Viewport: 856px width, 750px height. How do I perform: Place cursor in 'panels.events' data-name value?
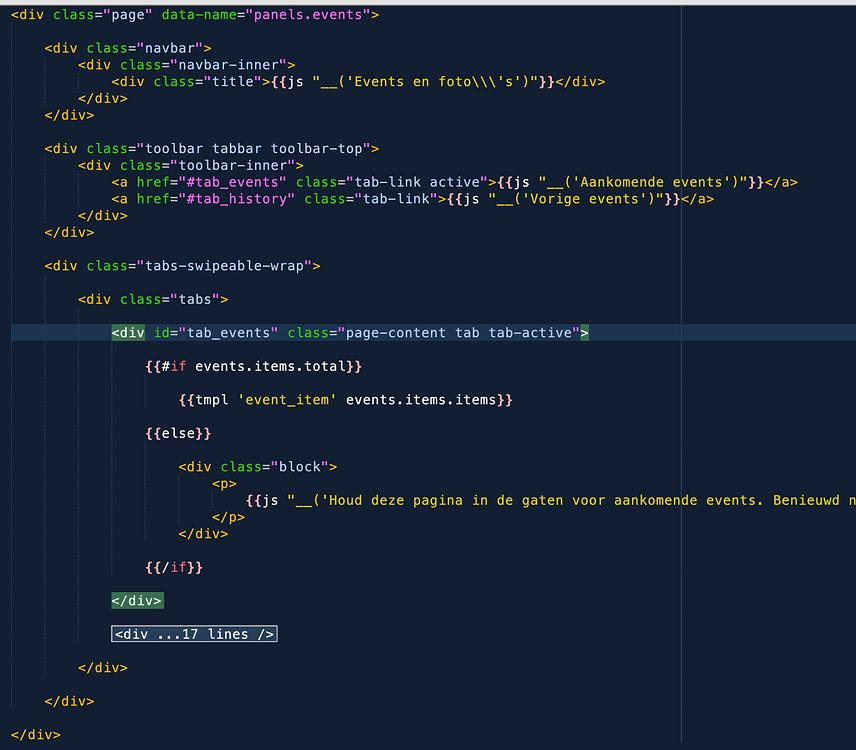[x=308, y=15]
